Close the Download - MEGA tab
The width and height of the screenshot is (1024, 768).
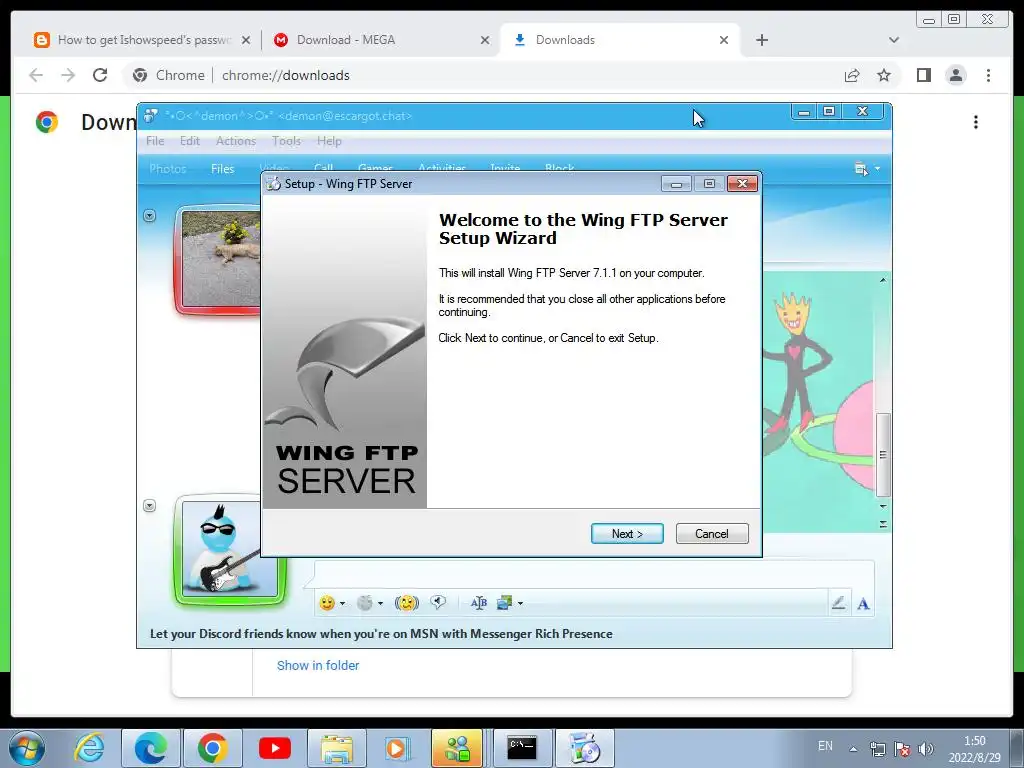[485, 40]
